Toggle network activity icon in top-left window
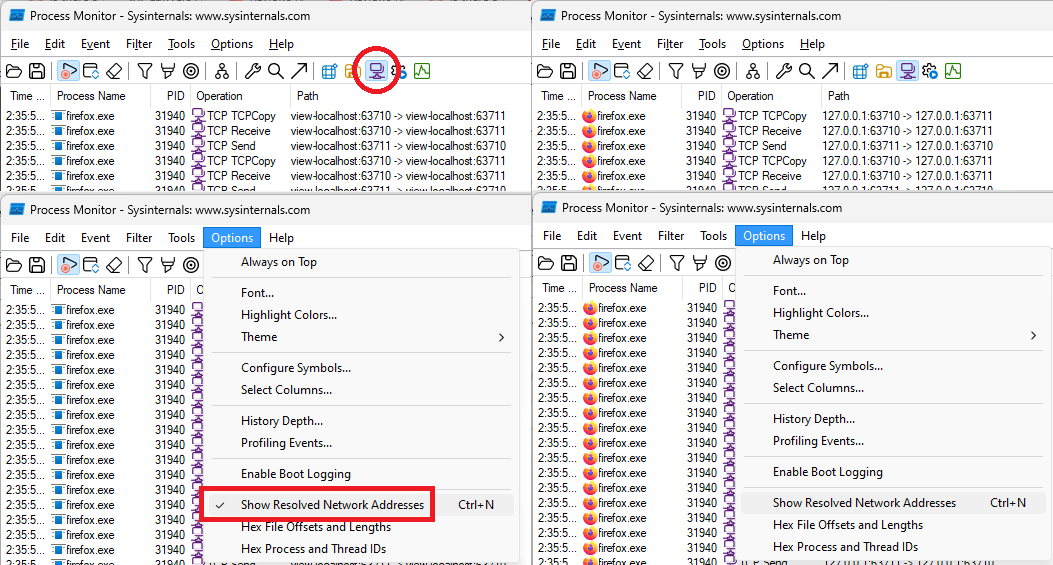 376,71
